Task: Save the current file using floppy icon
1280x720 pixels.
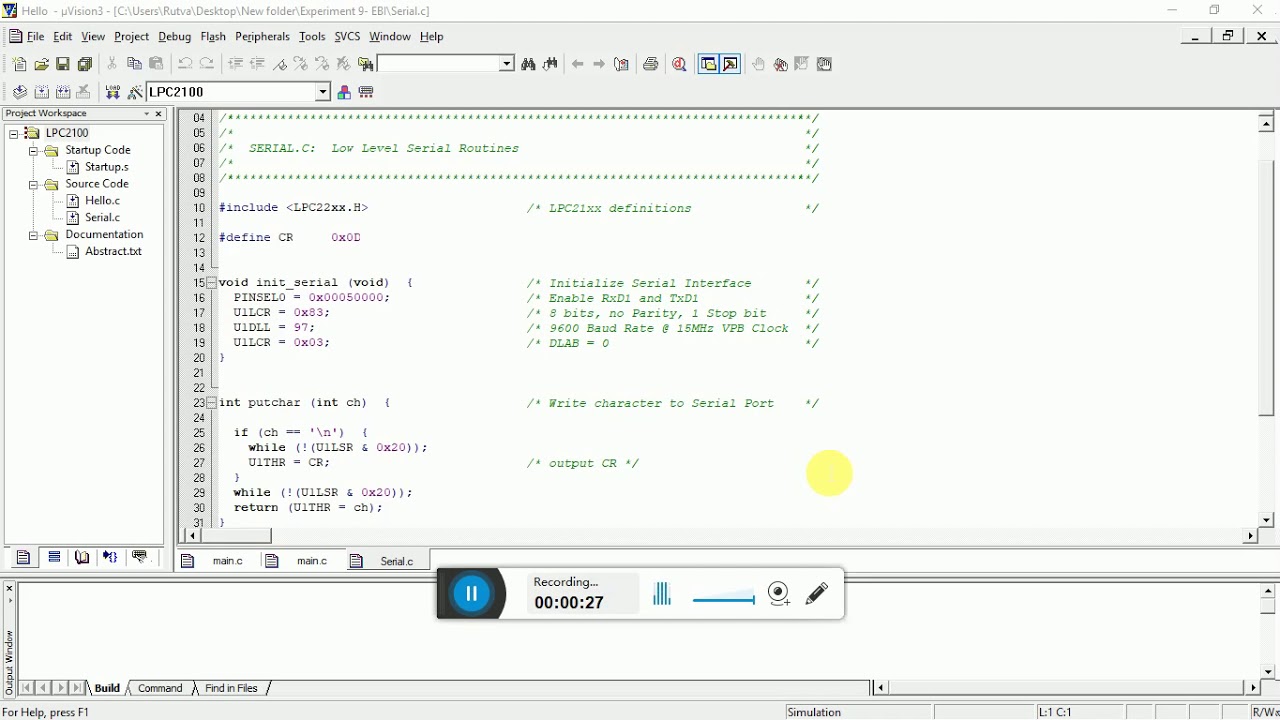Action: (x=63, y=64)
